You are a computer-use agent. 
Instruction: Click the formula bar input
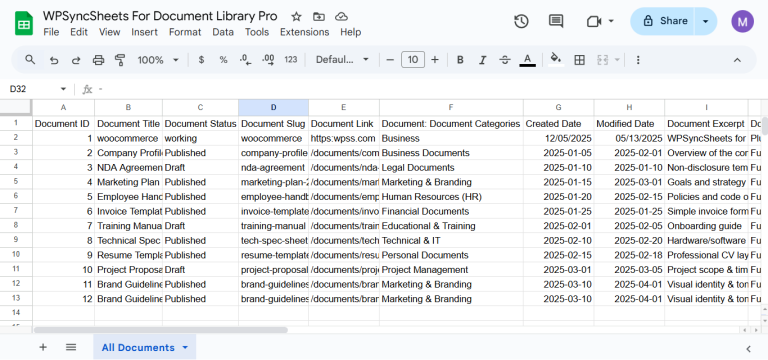(431, 89)
